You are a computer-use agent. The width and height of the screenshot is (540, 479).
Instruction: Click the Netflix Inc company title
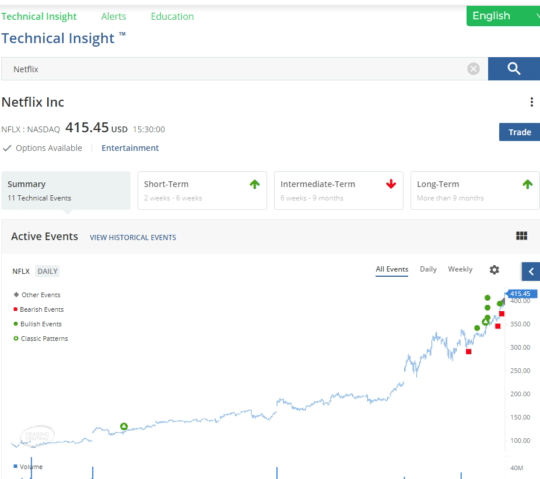(x=33, y=102)
